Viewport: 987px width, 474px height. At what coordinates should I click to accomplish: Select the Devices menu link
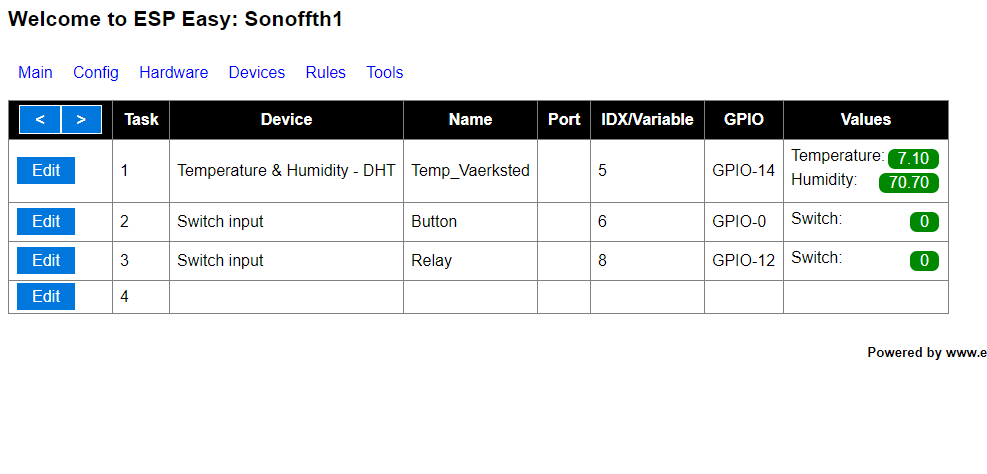pyautogui.click(x=257, y=72)
